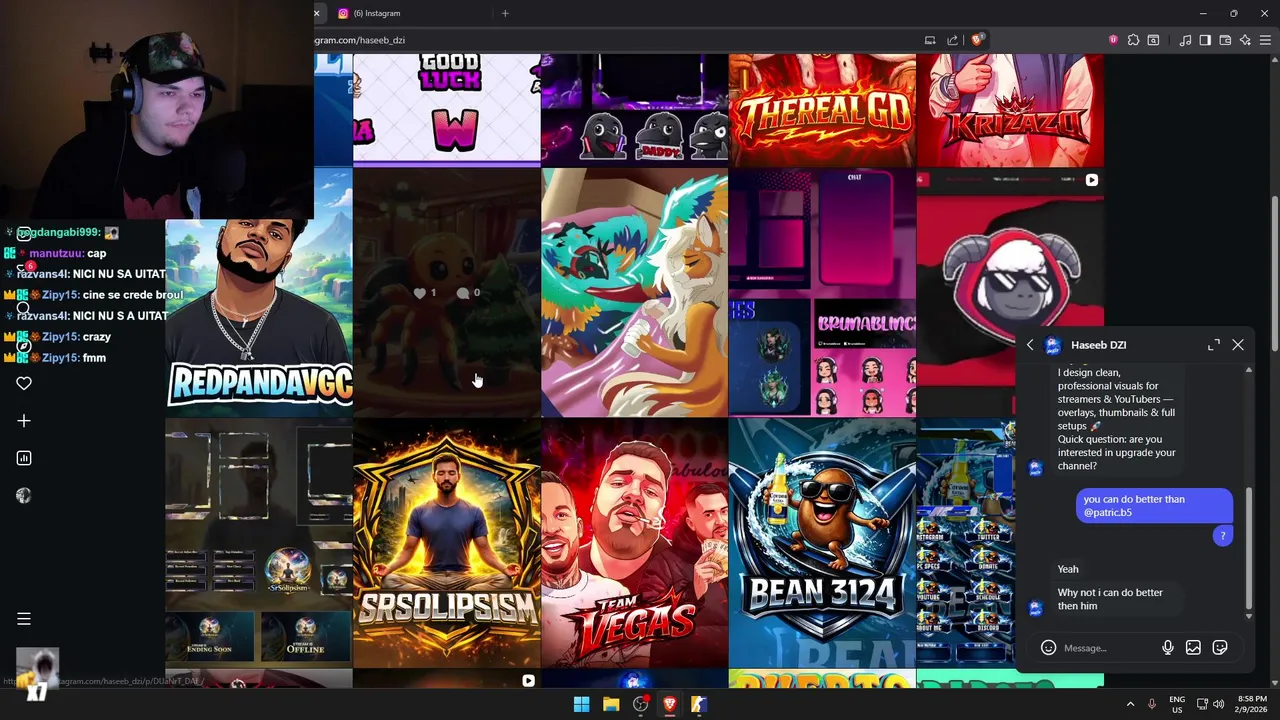Open OBS Studio taskbar icon
Image resolution: width=1280 pixels, height=720 pixels.
tap(640, 704)
